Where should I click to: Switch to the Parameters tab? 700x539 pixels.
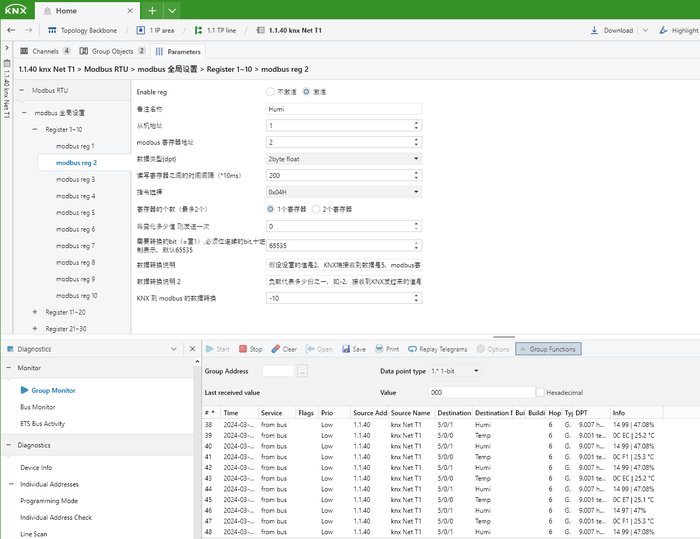(178, 51)
